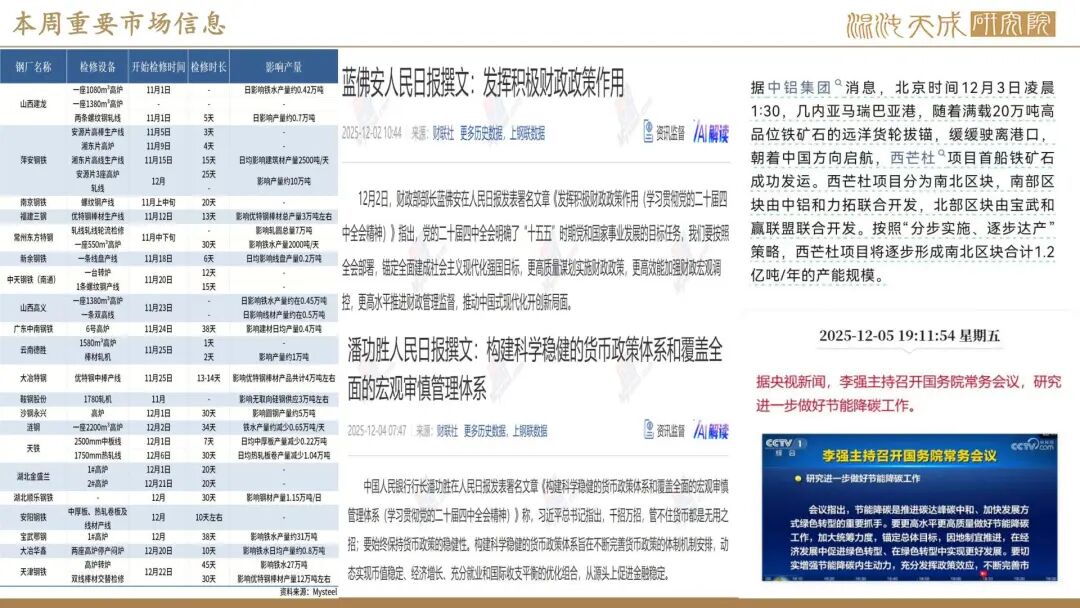Select the 宝武鄂钢 row name
Screen dimensions: 1080x608
pos(33,536)
